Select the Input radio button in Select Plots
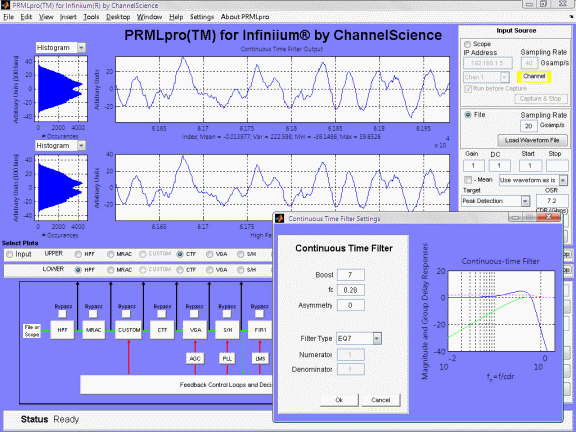This screenshot has width=576, height=432. (x=10, y=254)
